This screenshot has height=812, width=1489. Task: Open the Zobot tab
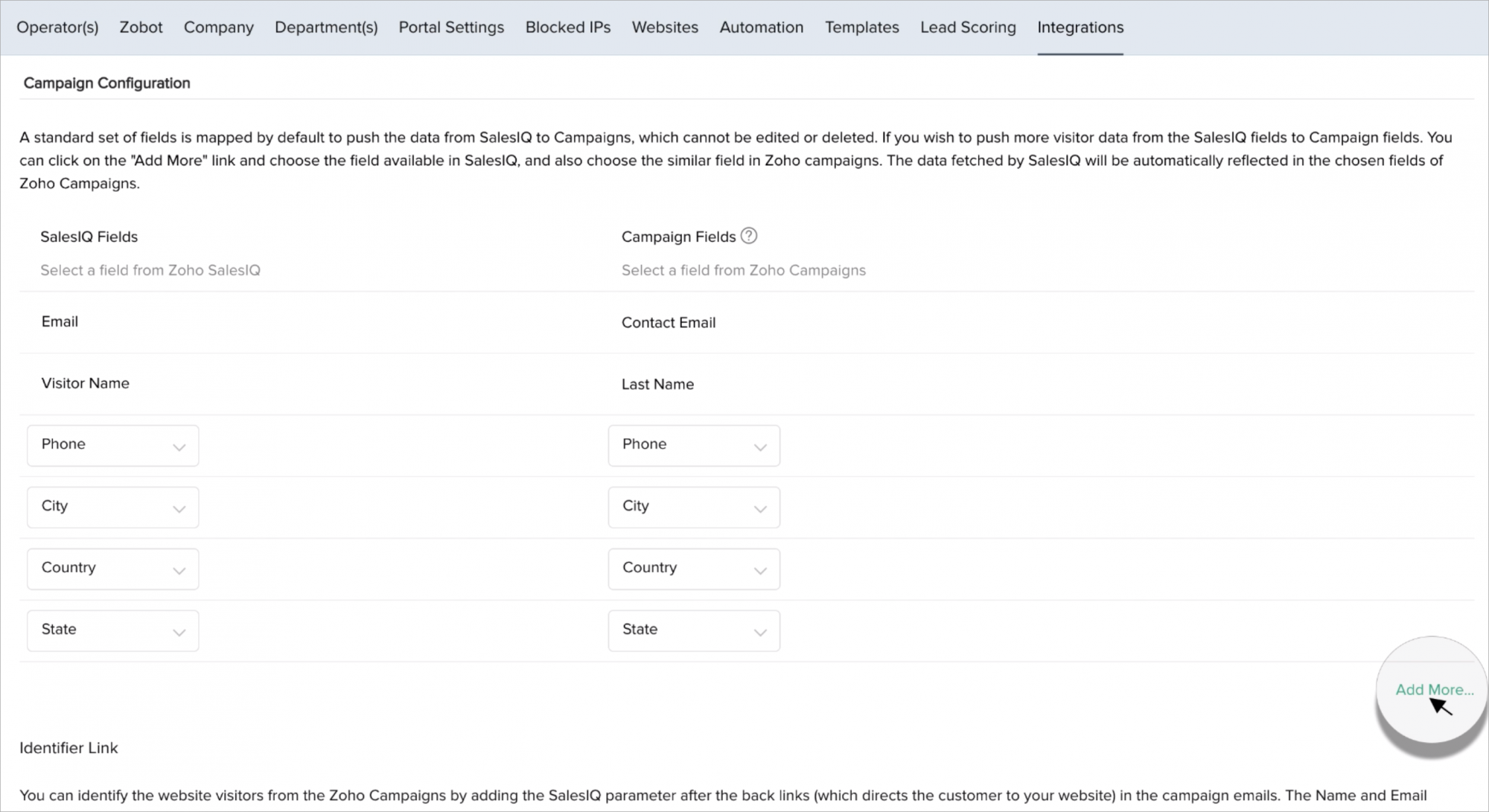click(x=141, y=28)
